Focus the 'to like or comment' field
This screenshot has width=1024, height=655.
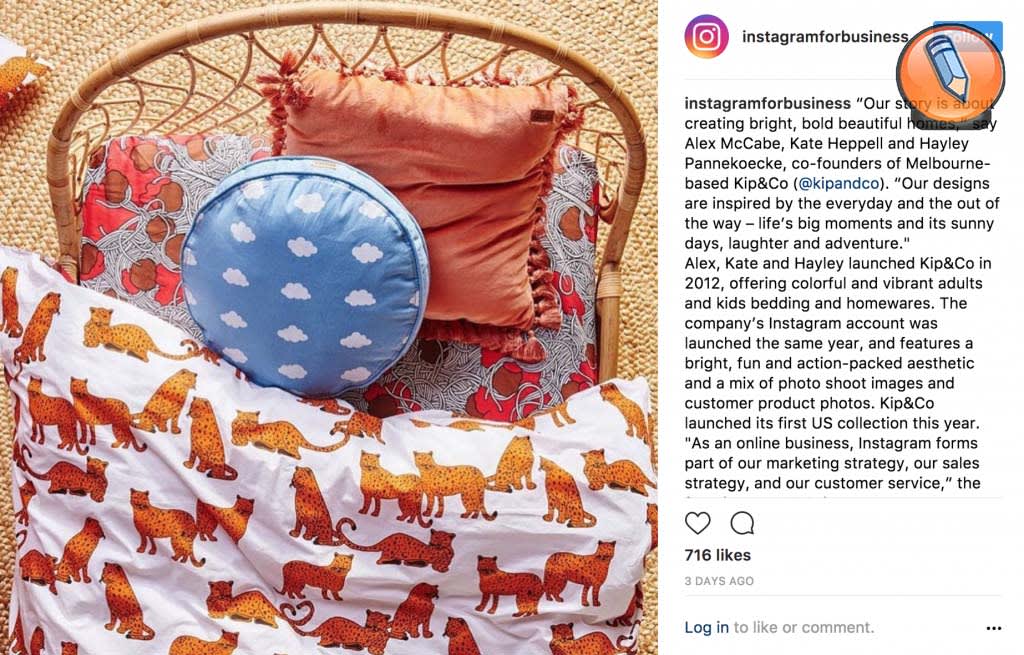804,628
